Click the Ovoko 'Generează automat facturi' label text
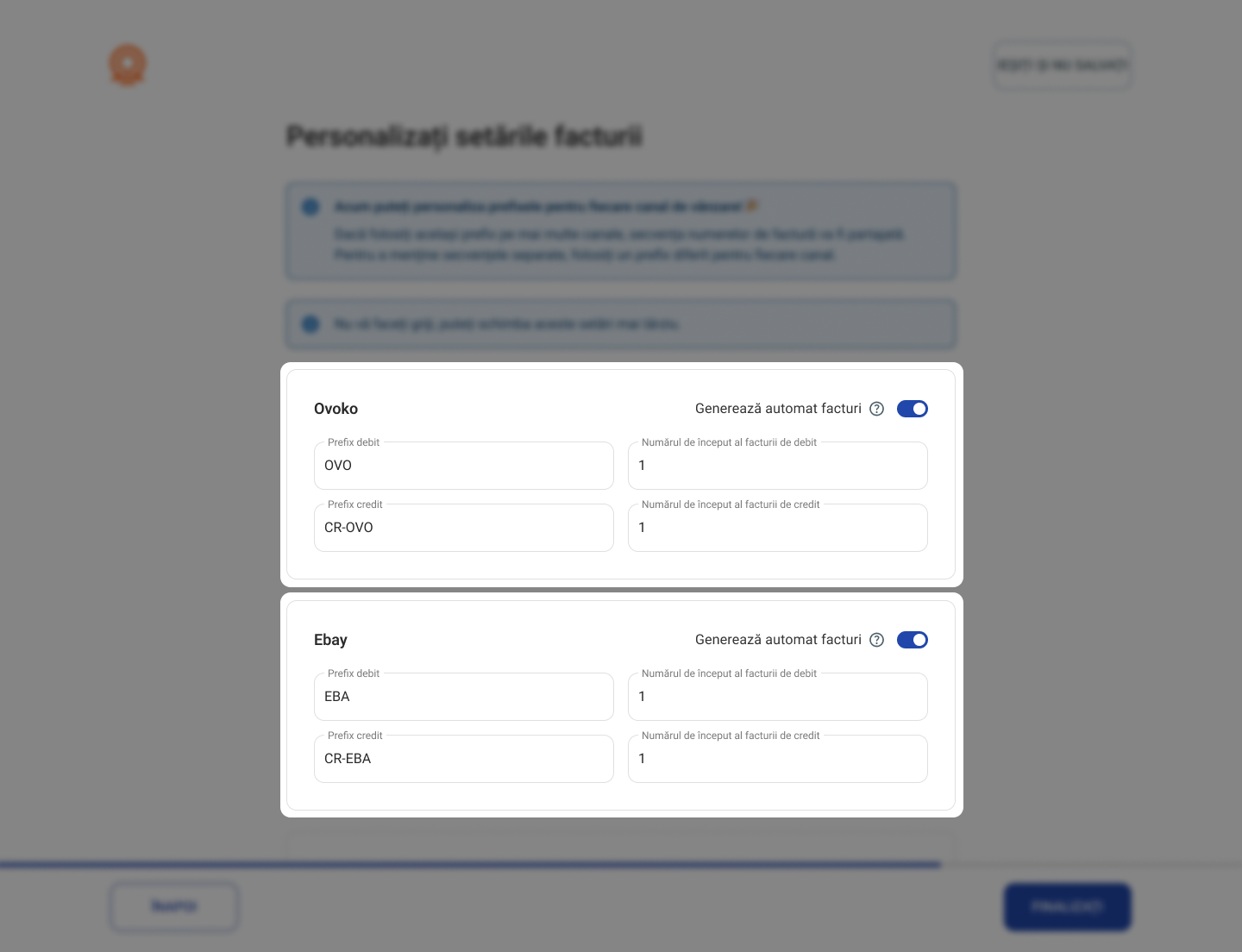This screenshot has width=1242, height=952. (778, 409)
